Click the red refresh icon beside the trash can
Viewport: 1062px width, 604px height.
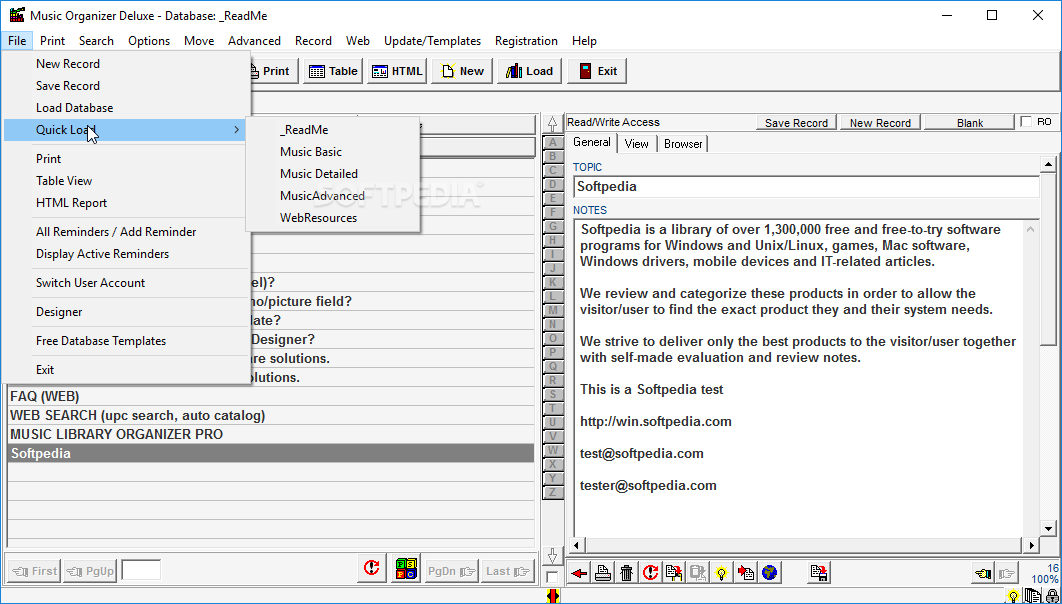pos(650,574)
